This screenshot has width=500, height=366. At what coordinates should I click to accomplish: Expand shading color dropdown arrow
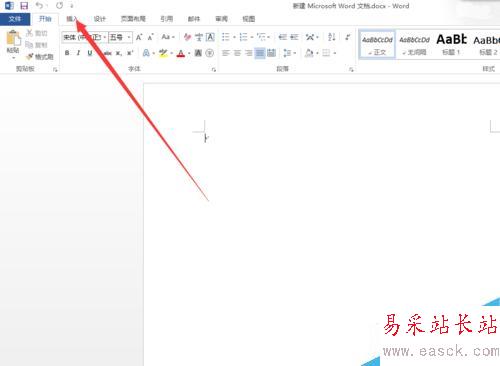click(317, 53)
